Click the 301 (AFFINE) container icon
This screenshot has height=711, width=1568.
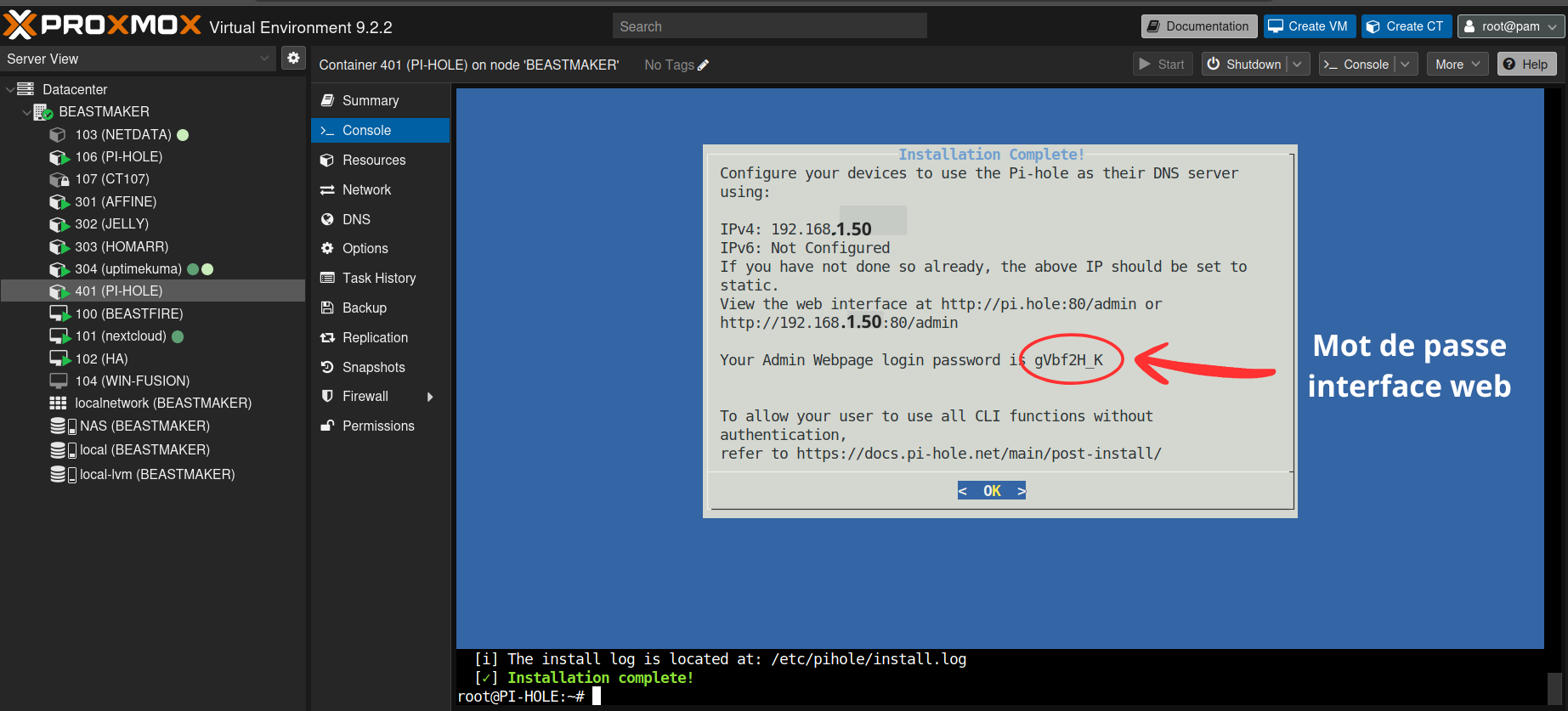[x=59, y=202]
